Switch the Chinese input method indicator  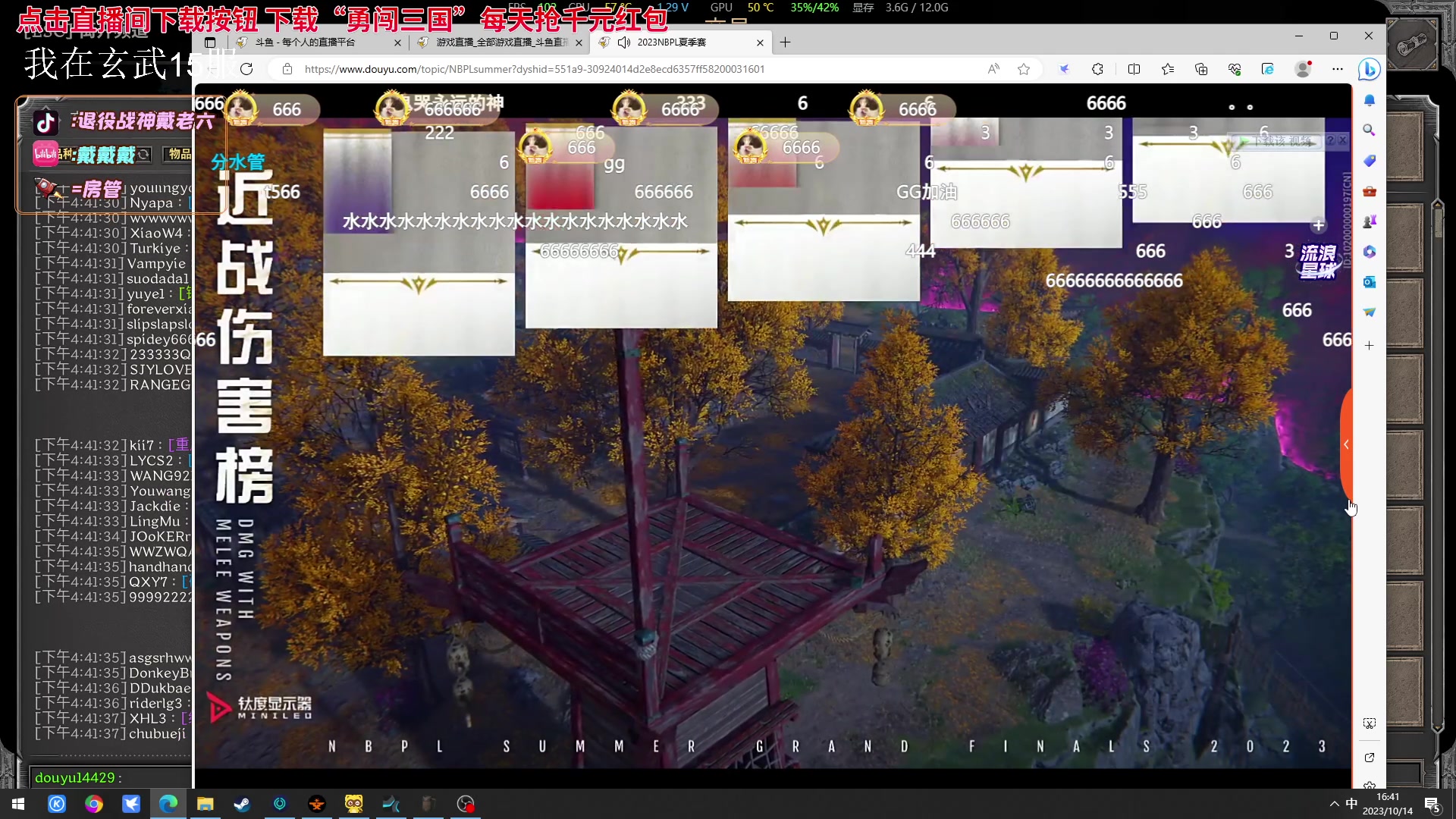[1351, 804]
